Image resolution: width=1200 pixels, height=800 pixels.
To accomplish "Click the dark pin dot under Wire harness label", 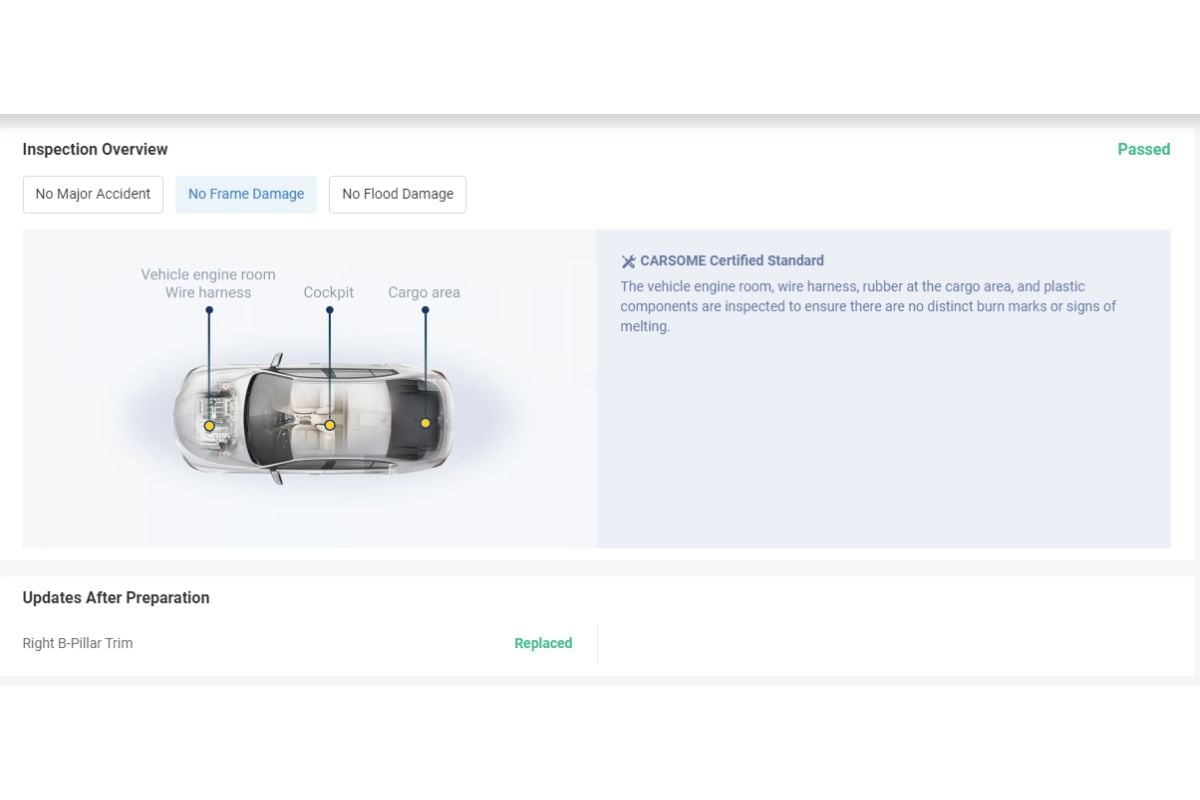I will tap(209, 310).
